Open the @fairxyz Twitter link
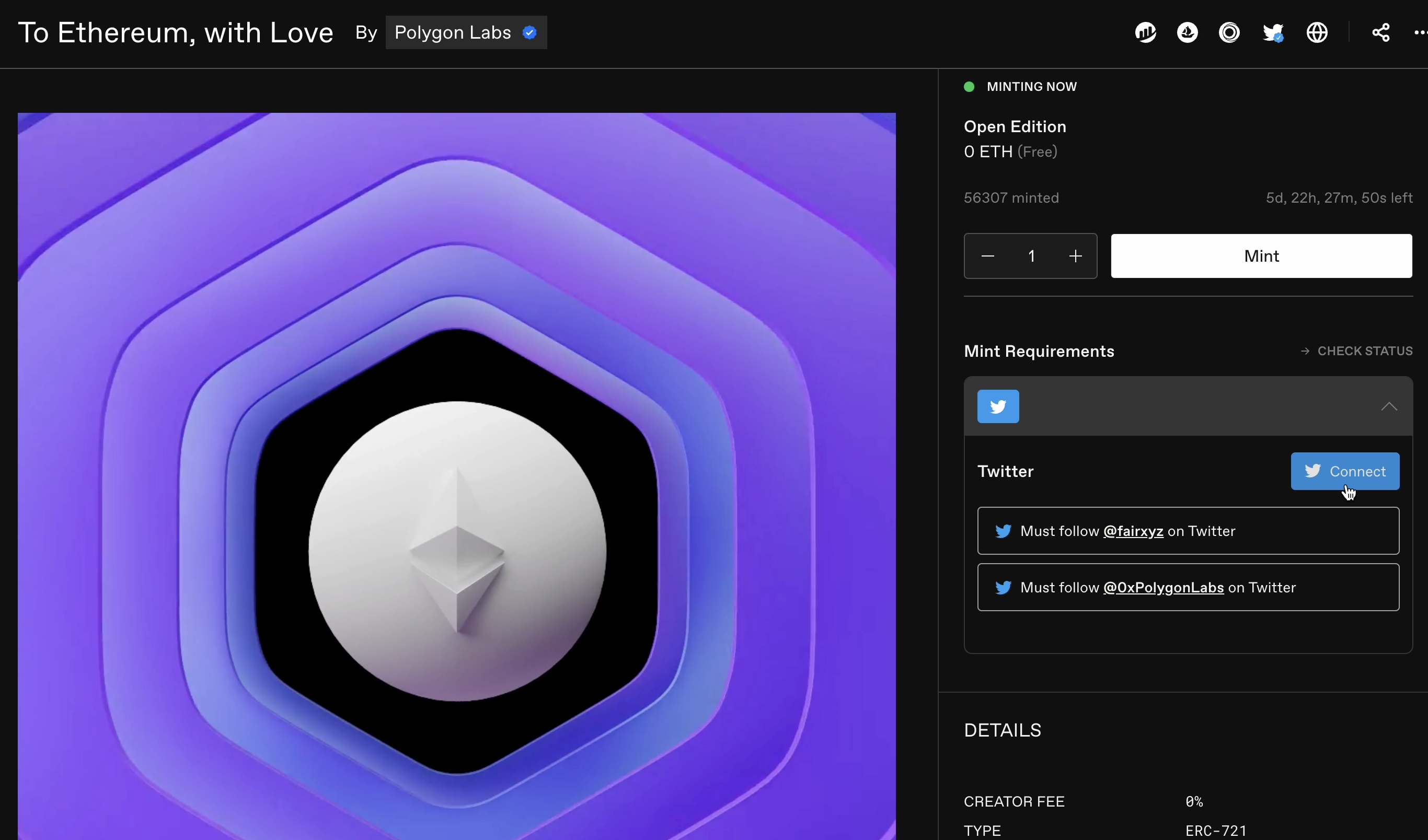 (1133, 531)
